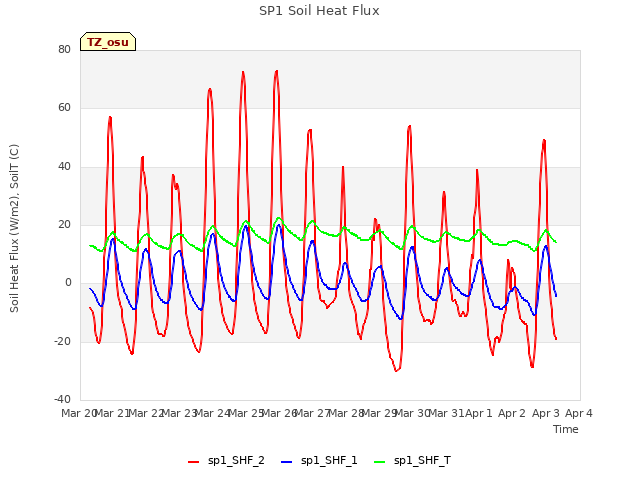This screenshot has width=640, height=480.
Task: Click the TZ_osu annotation label
Action: (108, 42)
